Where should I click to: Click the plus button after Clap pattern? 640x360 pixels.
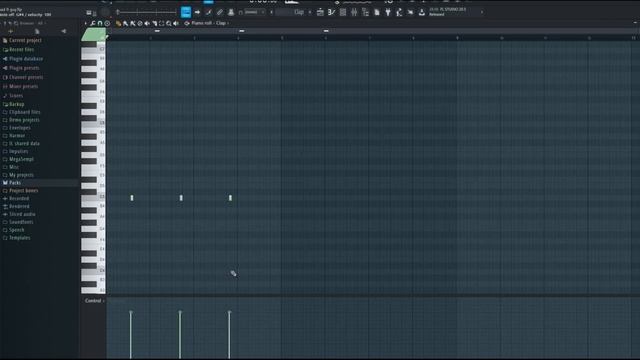coord(310,12)
